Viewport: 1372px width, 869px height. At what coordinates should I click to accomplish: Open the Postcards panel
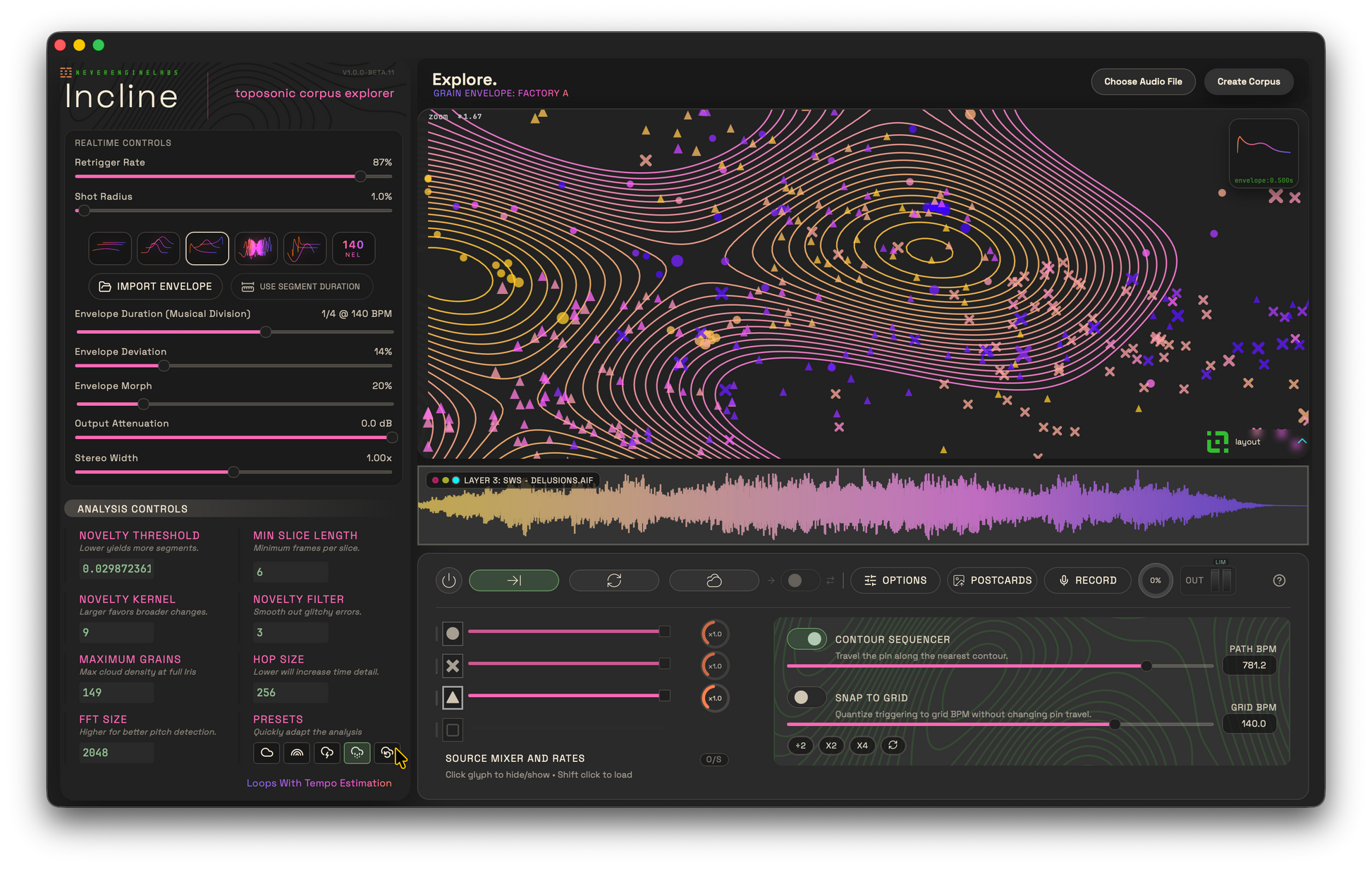pos(992,581)
